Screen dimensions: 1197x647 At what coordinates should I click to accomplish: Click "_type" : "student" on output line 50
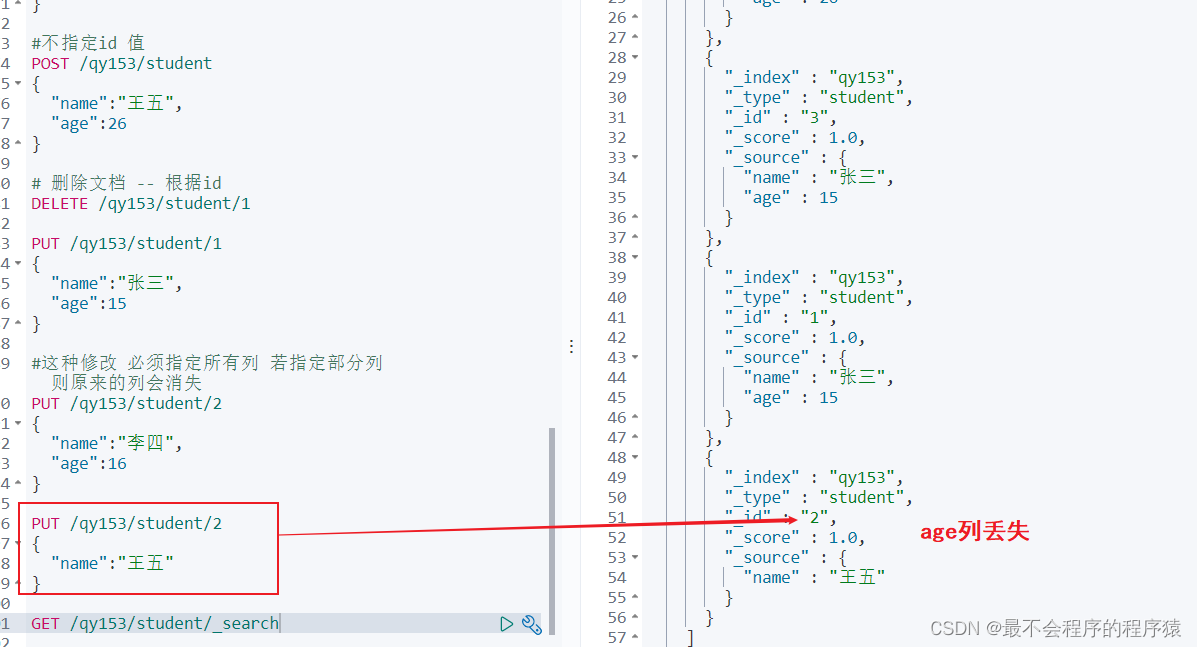tap(818, 497)
